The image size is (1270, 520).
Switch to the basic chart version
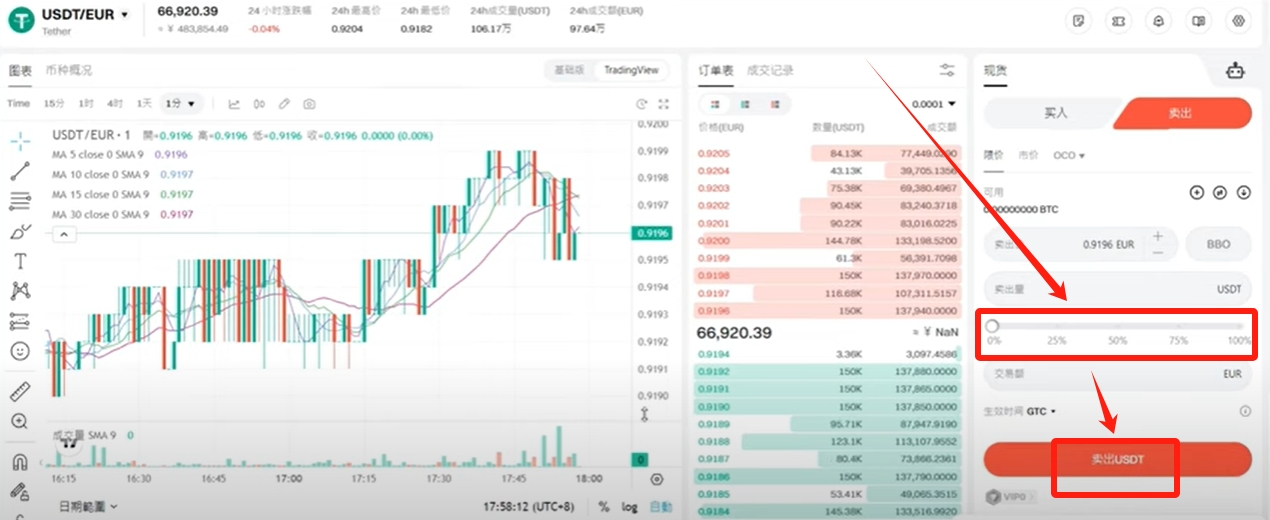pos(568,70)
